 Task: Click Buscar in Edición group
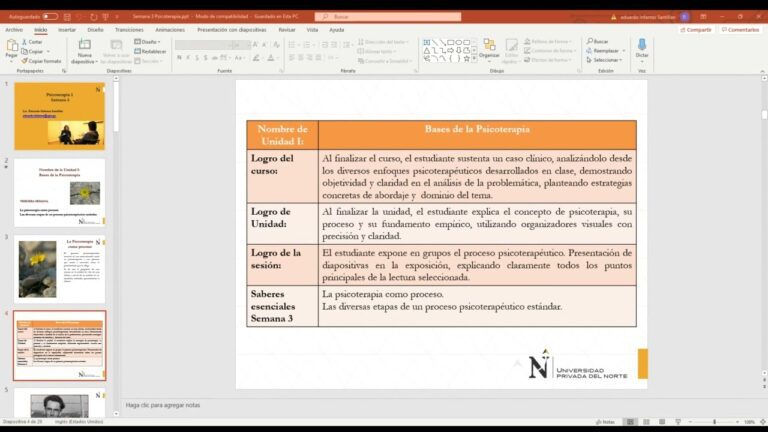click(x=598, y=42)
